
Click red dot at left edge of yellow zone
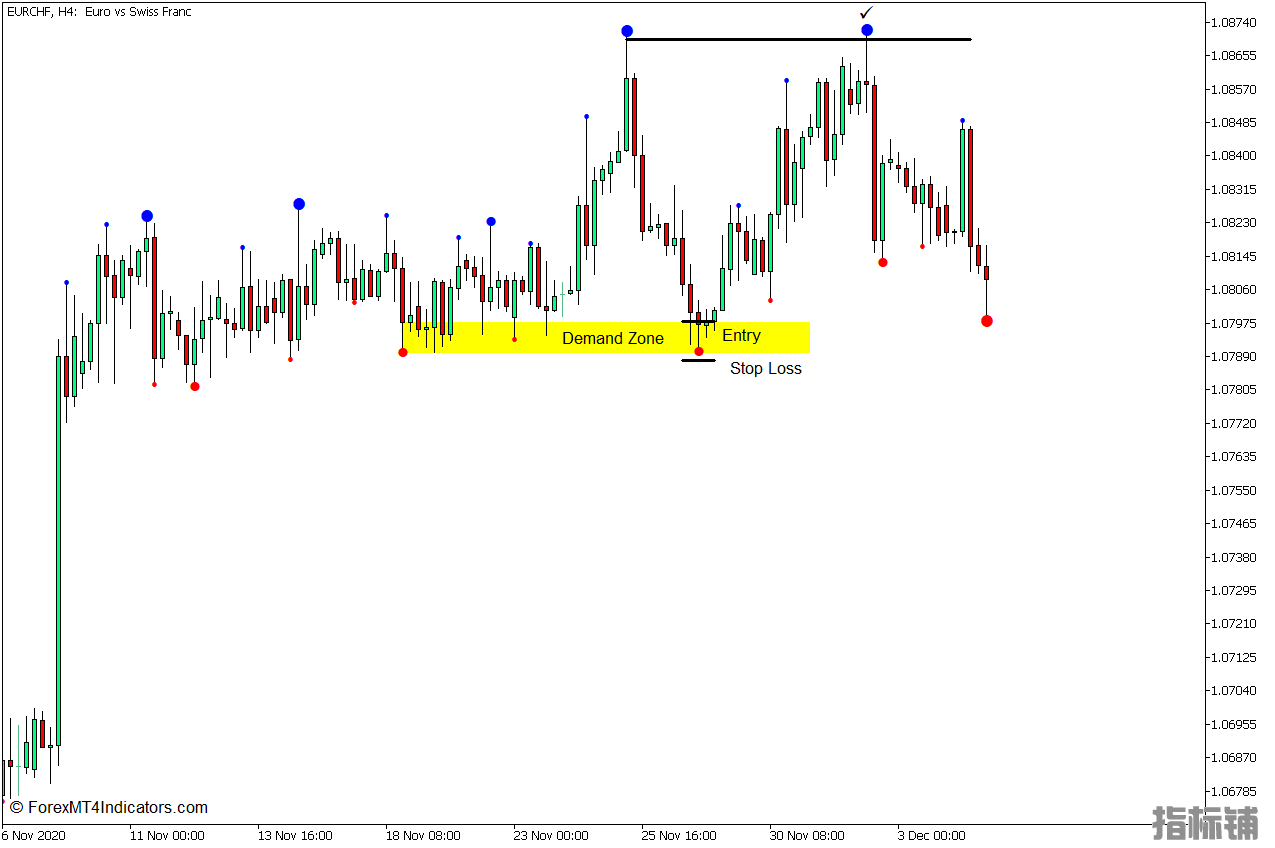[403, 352]
